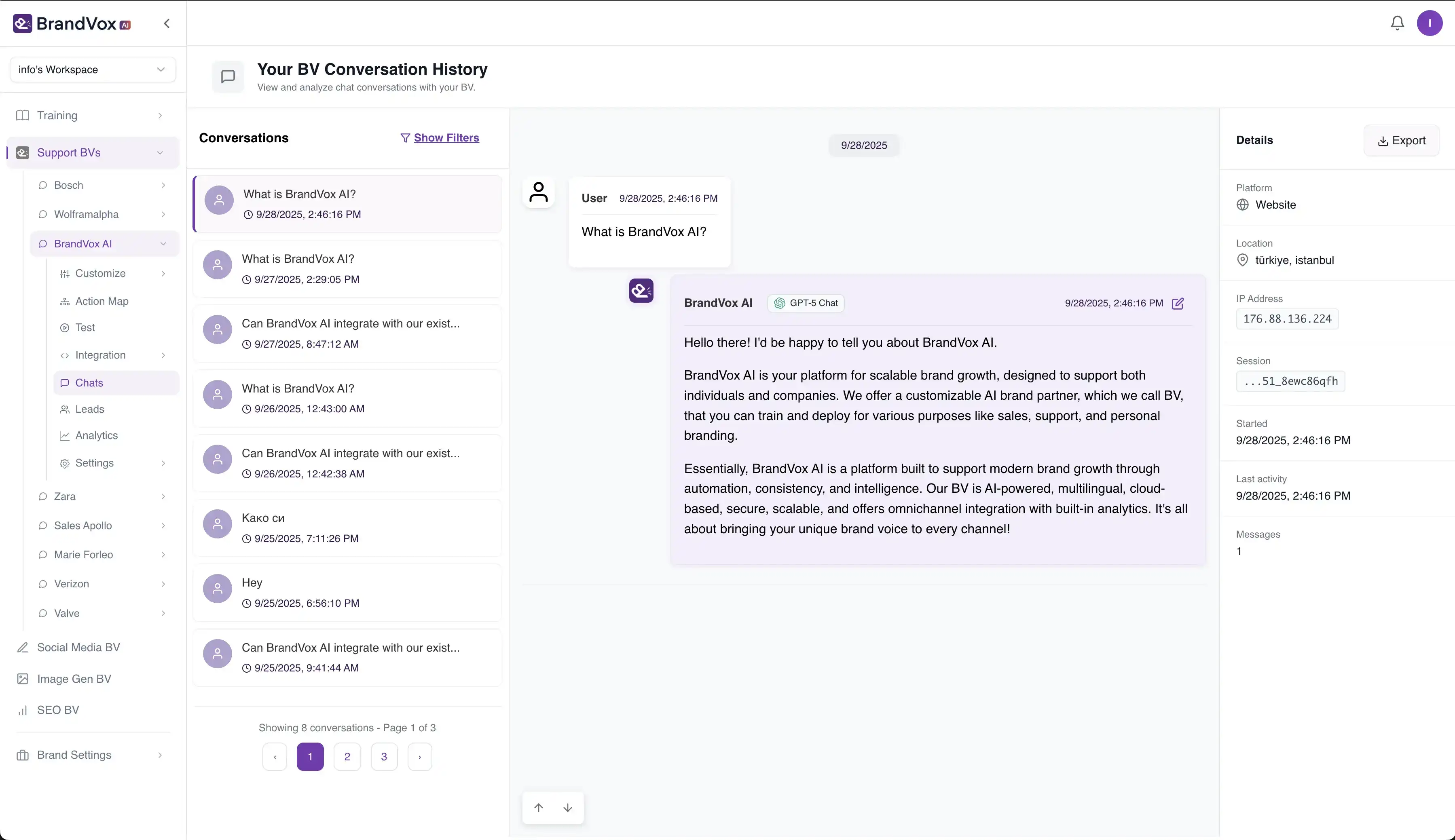1455x840 pixels.
Task: Click the BrandVox AI bot avatar in chat
Action: (x=641, y=291)
